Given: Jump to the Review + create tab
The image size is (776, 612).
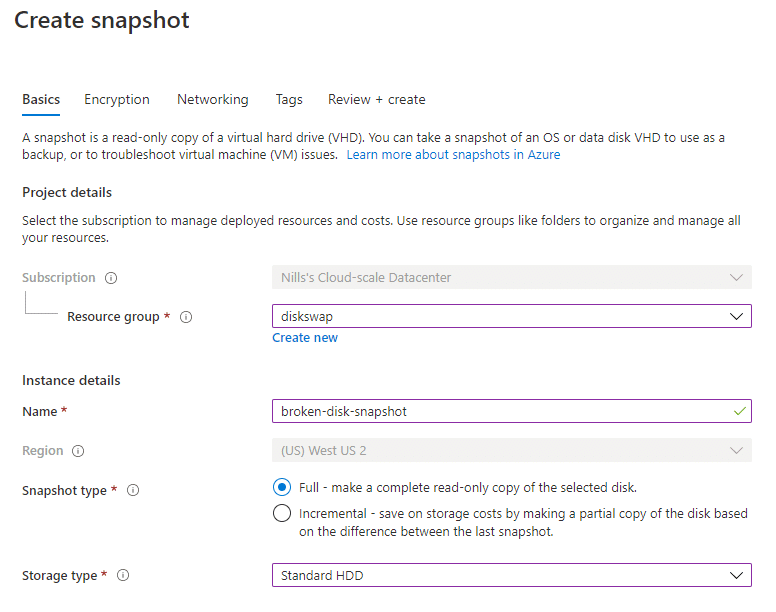Looking at the screenshot, I should click(x=376, y=100).
